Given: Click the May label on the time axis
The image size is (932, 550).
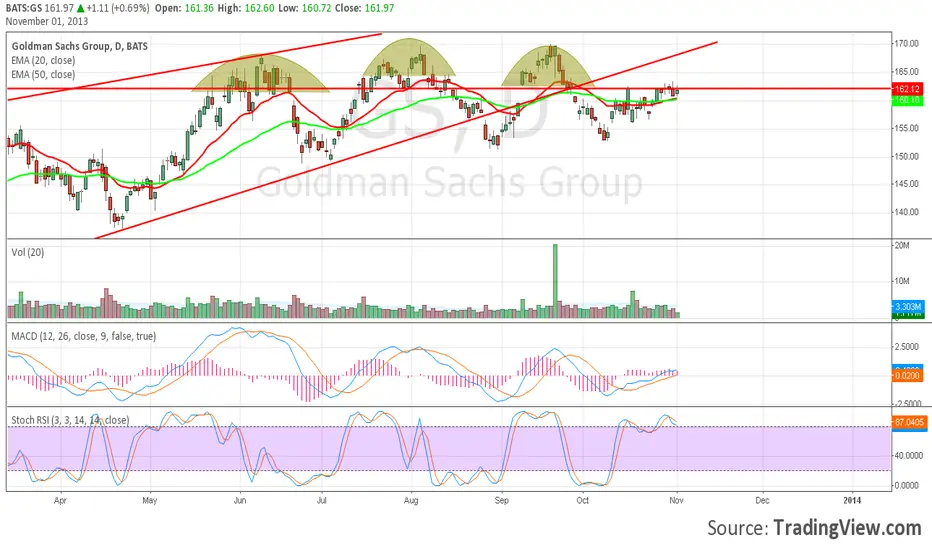Looking at the screenshot, I should pos(150,501).
